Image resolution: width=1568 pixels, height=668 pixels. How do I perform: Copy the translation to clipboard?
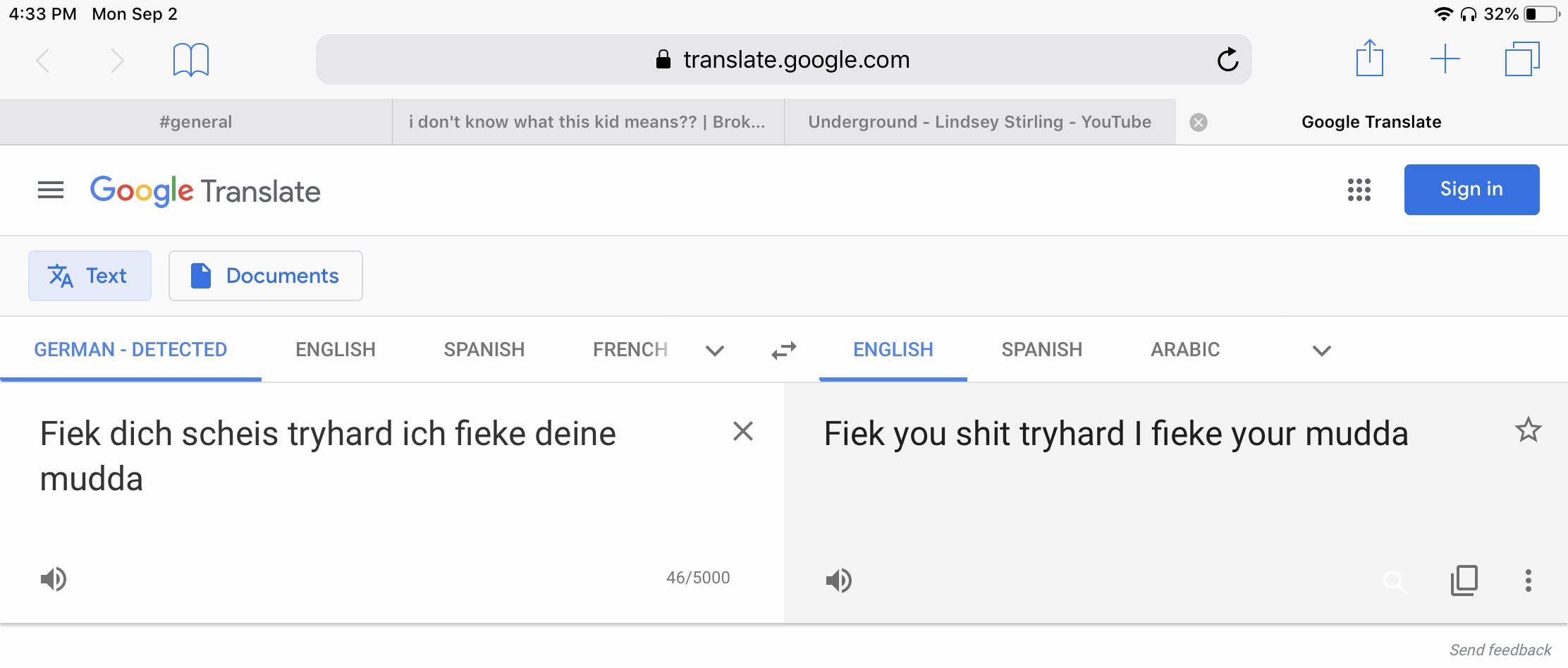1464,581
